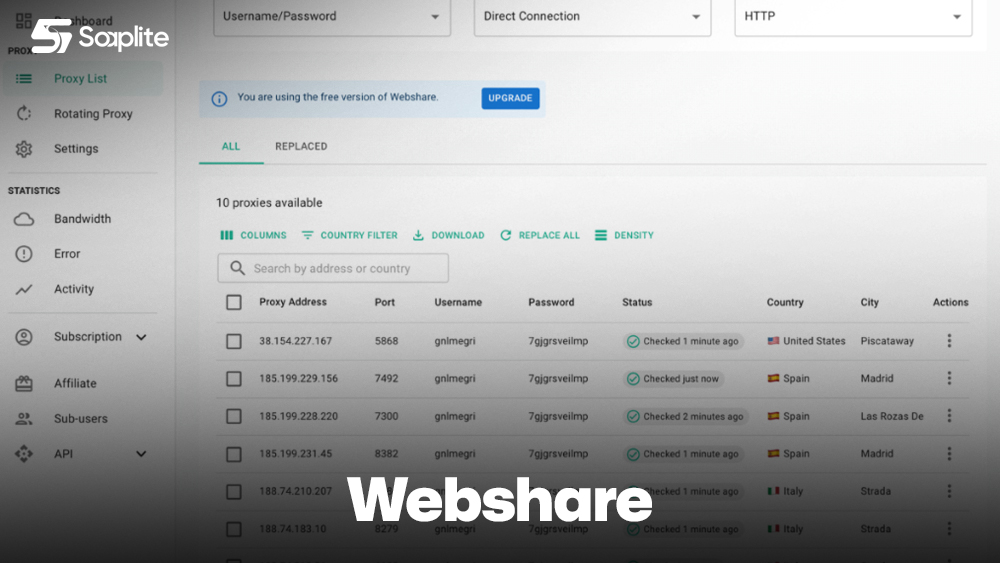Screen dimensions: 1000x563
Task: Select the checkbox for proxy 185.199.231.45
Action: [x=234, y=454]
